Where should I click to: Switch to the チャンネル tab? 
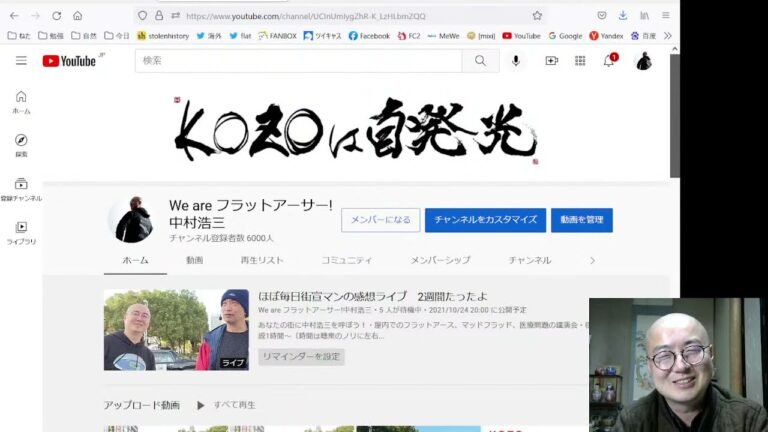pos(529,261)
